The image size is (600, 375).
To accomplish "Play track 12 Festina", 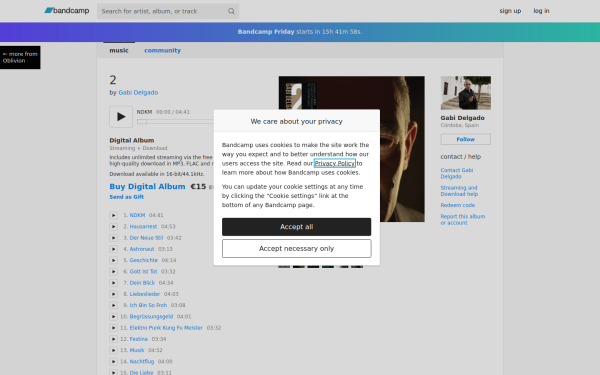I will pos(113,339).
